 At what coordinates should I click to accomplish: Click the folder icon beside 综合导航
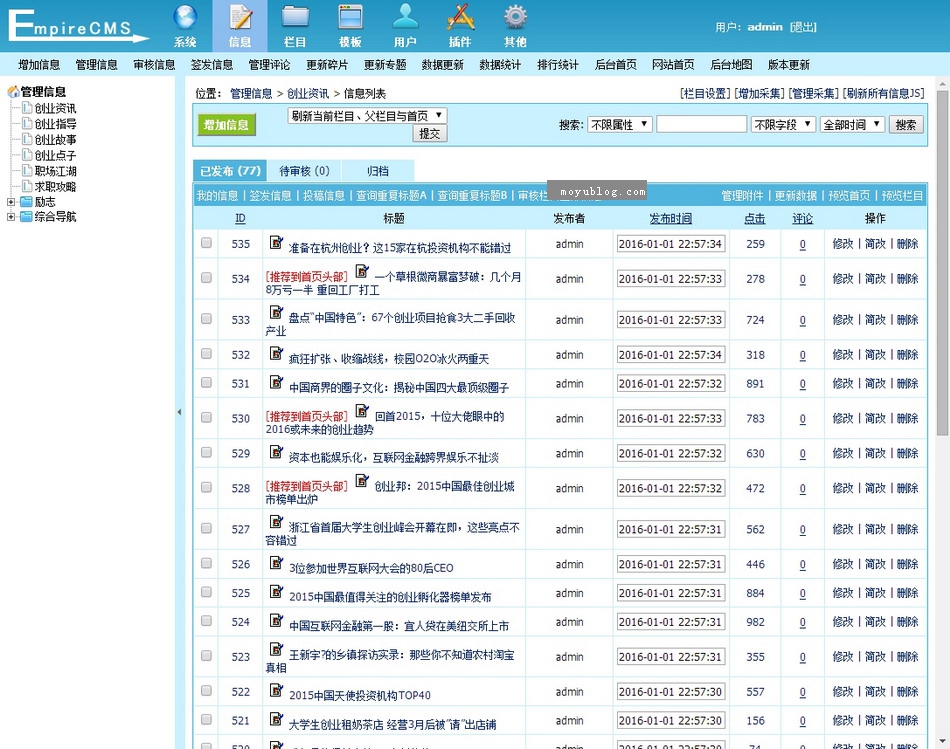[26, 216]
